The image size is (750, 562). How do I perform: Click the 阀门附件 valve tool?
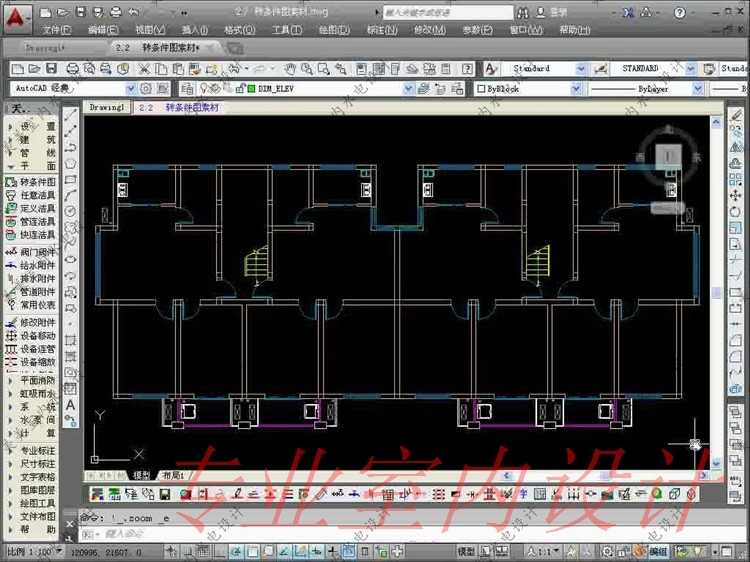point(38,253)
